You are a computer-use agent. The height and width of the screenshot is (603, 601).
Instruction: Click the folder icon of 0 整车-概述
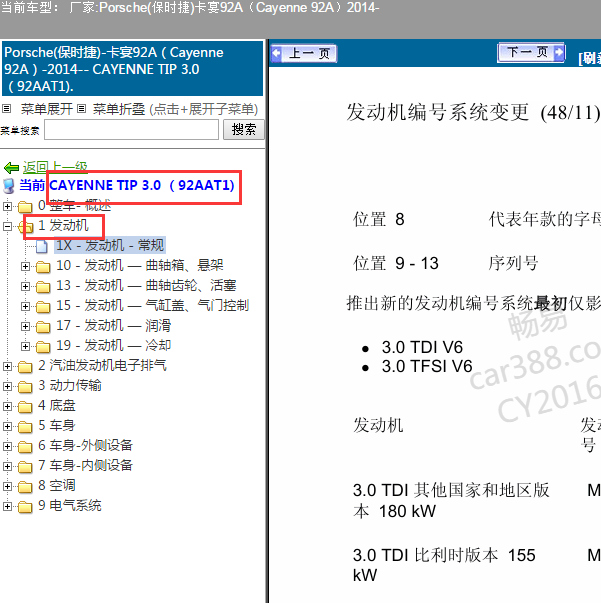point(25,207)
